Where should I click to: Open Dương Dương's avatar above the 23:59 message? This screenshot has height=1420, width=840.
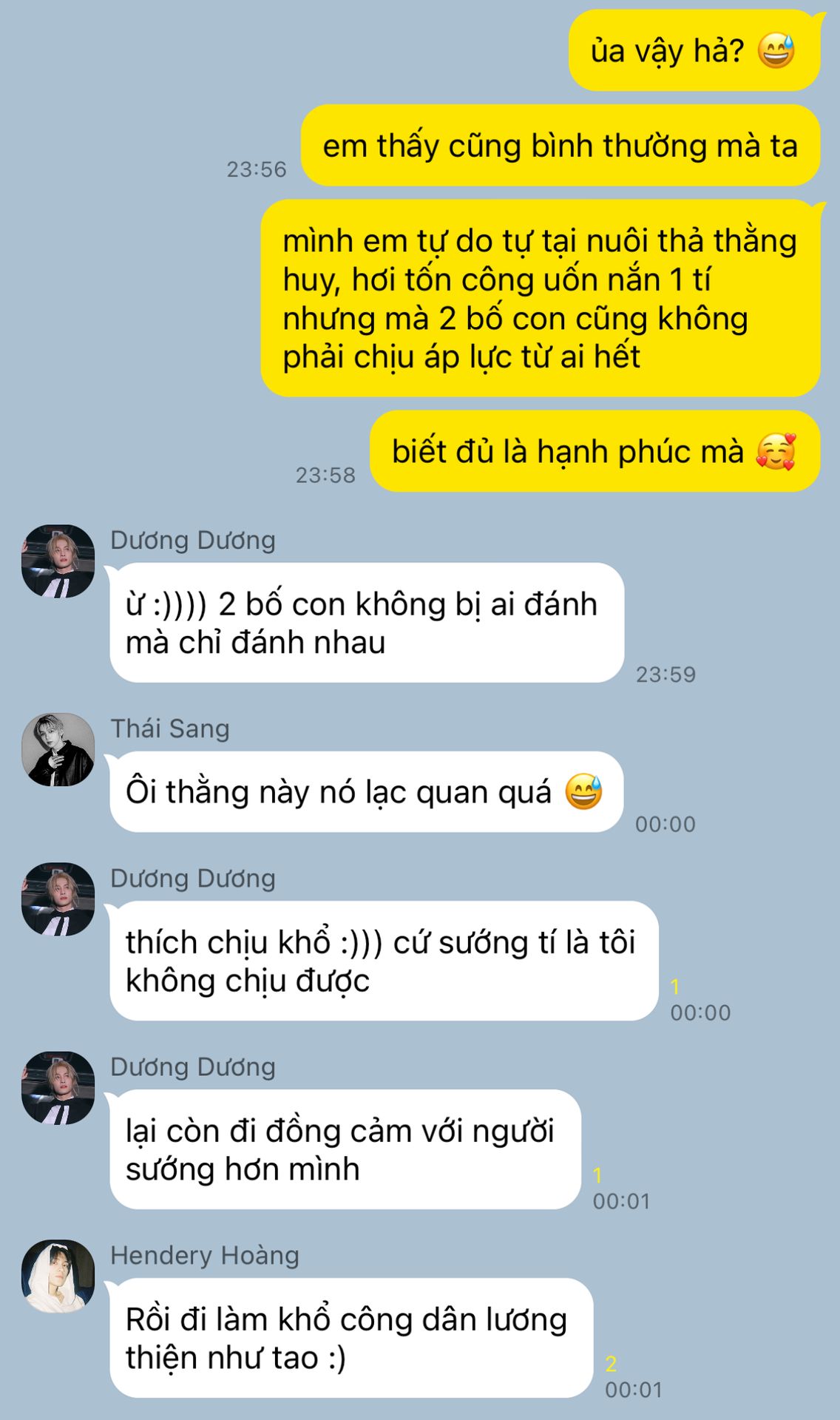click(x=58, y=561)
